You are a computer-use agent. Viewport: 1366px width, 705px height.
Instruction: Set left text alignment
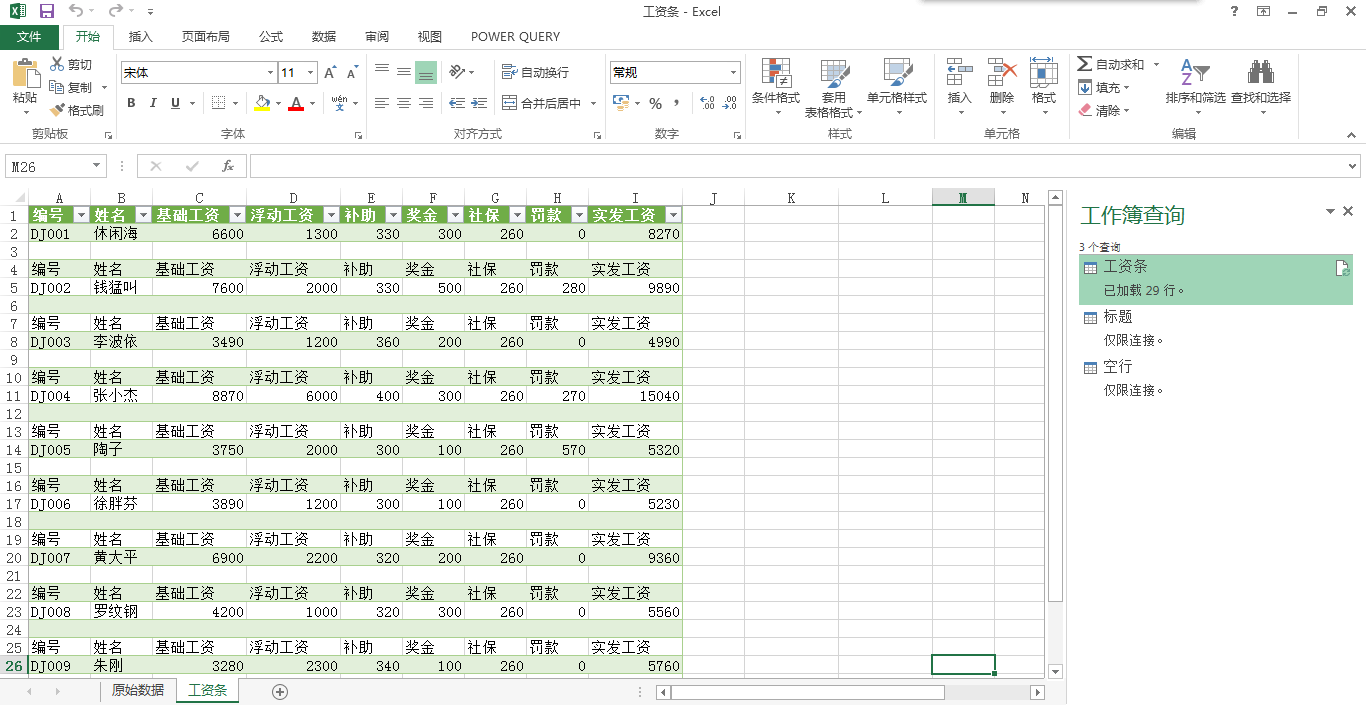(382, 103)
